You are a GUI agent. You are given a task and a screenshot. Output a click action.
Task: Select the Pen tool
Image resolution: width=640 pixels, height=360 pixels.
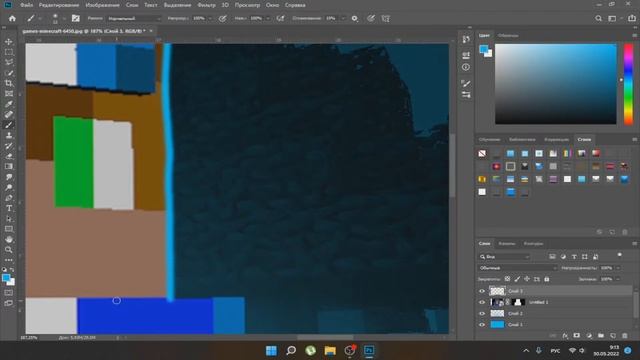9,198
